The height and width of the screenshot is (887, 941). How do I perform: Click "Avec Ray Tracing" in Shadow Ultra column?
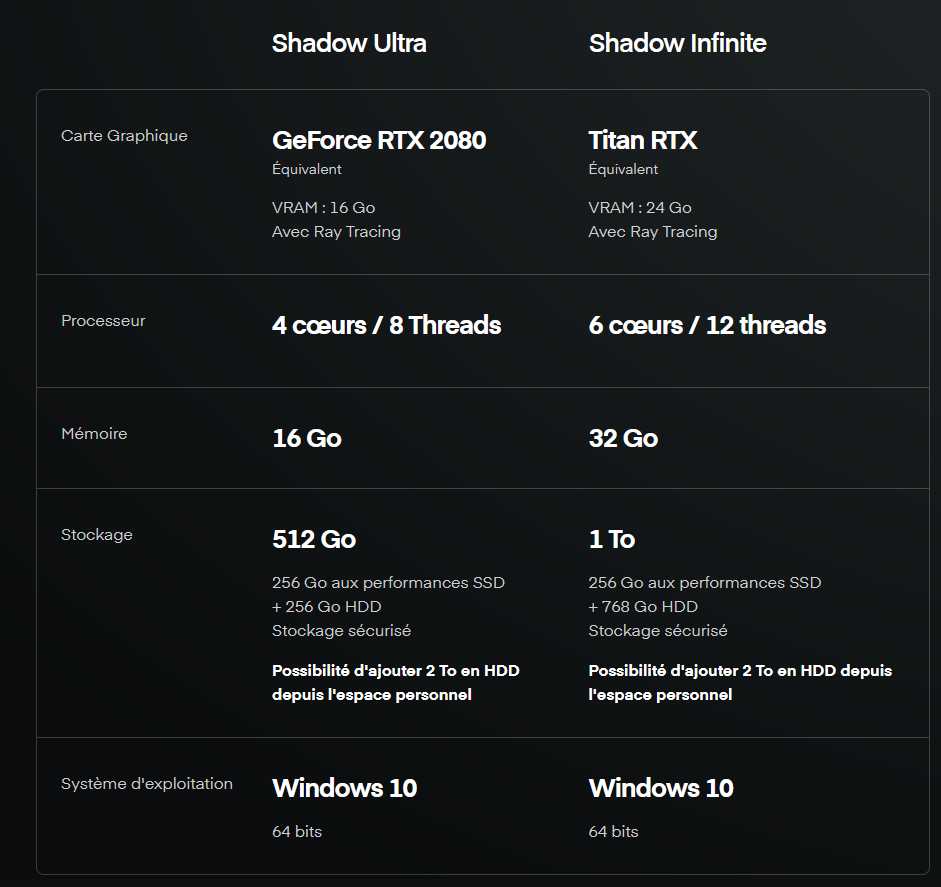[336, 232]
